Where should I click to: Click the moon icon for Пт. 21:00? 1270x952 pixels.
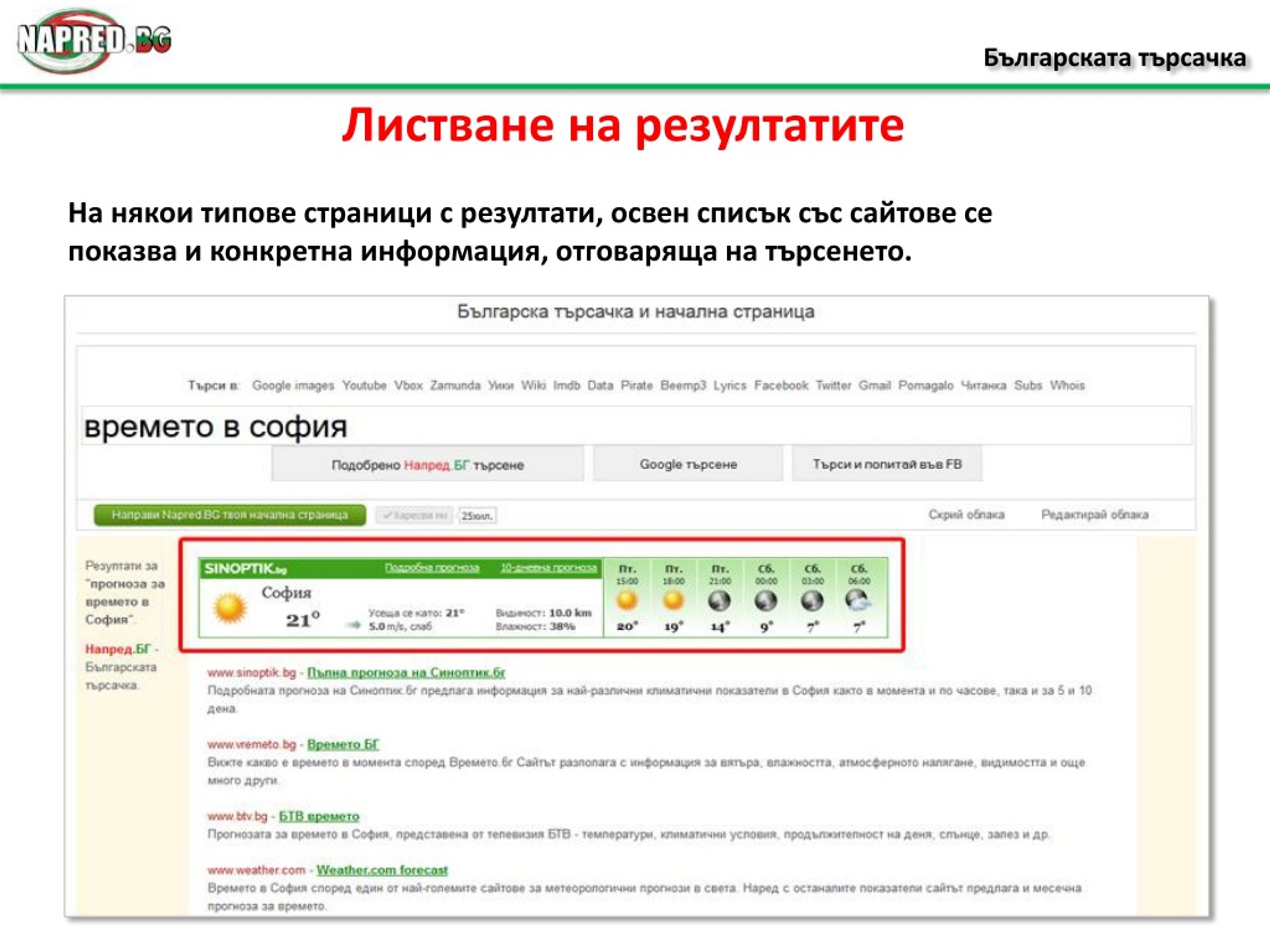719,601
